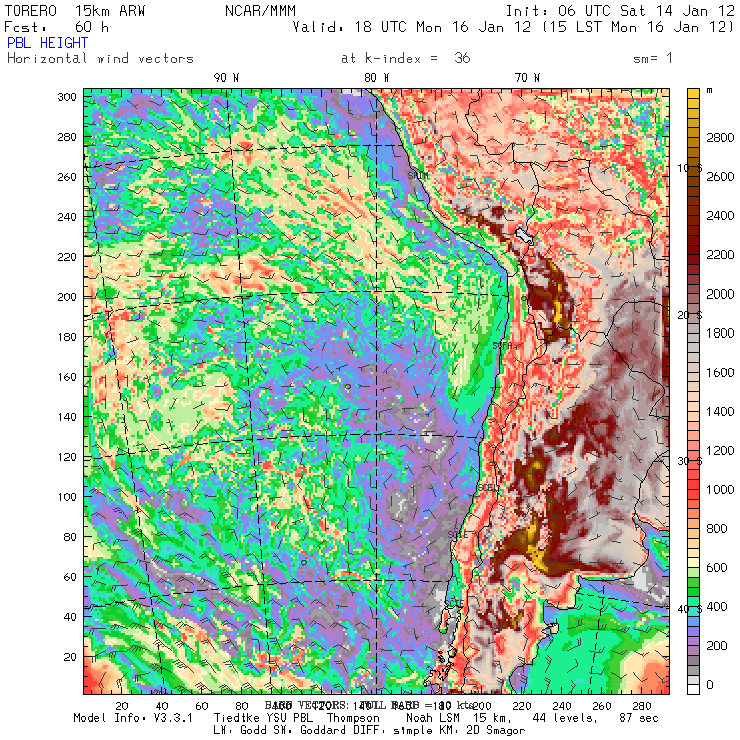Click the 280 tick on the horizontal axis
The width and height of the screenshot is (740, 740).
pyautogui.click(x=642, y=706)
